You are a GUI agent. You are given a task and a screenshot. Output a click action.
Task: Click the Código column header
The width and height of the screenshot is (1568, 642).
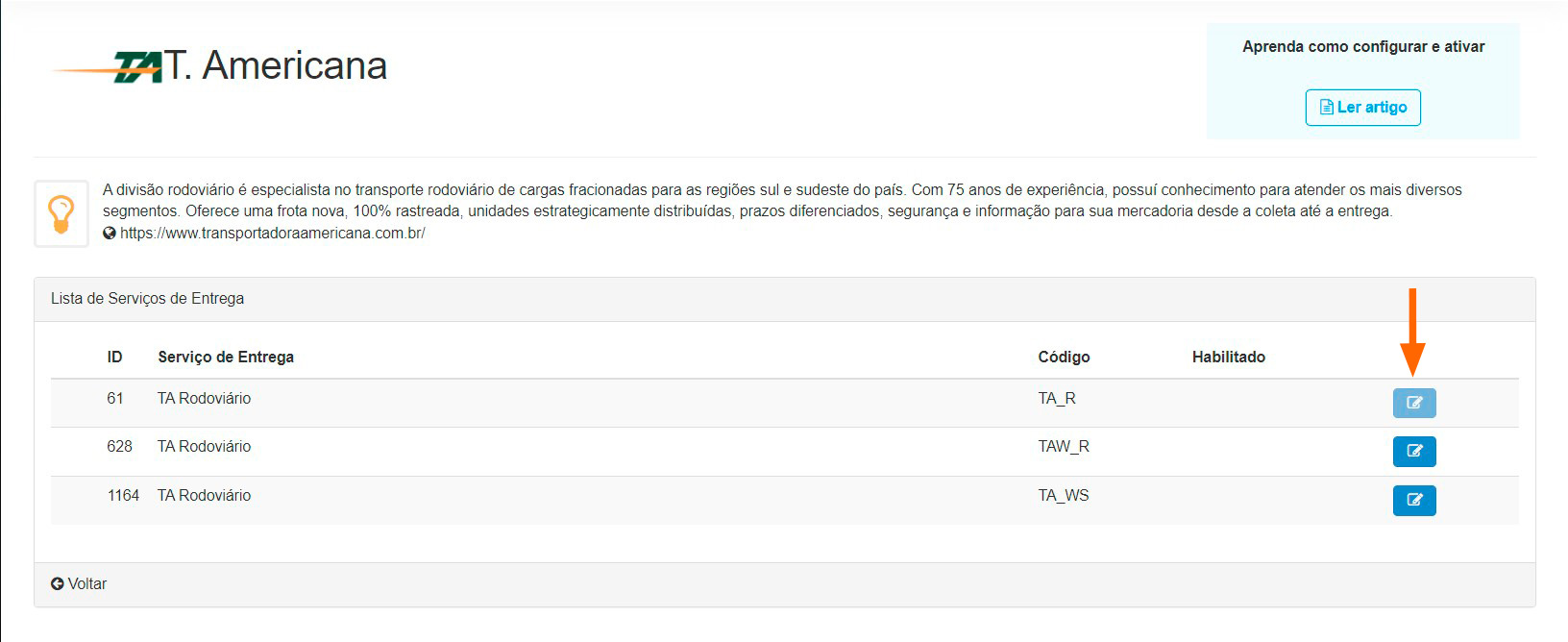1064,358
